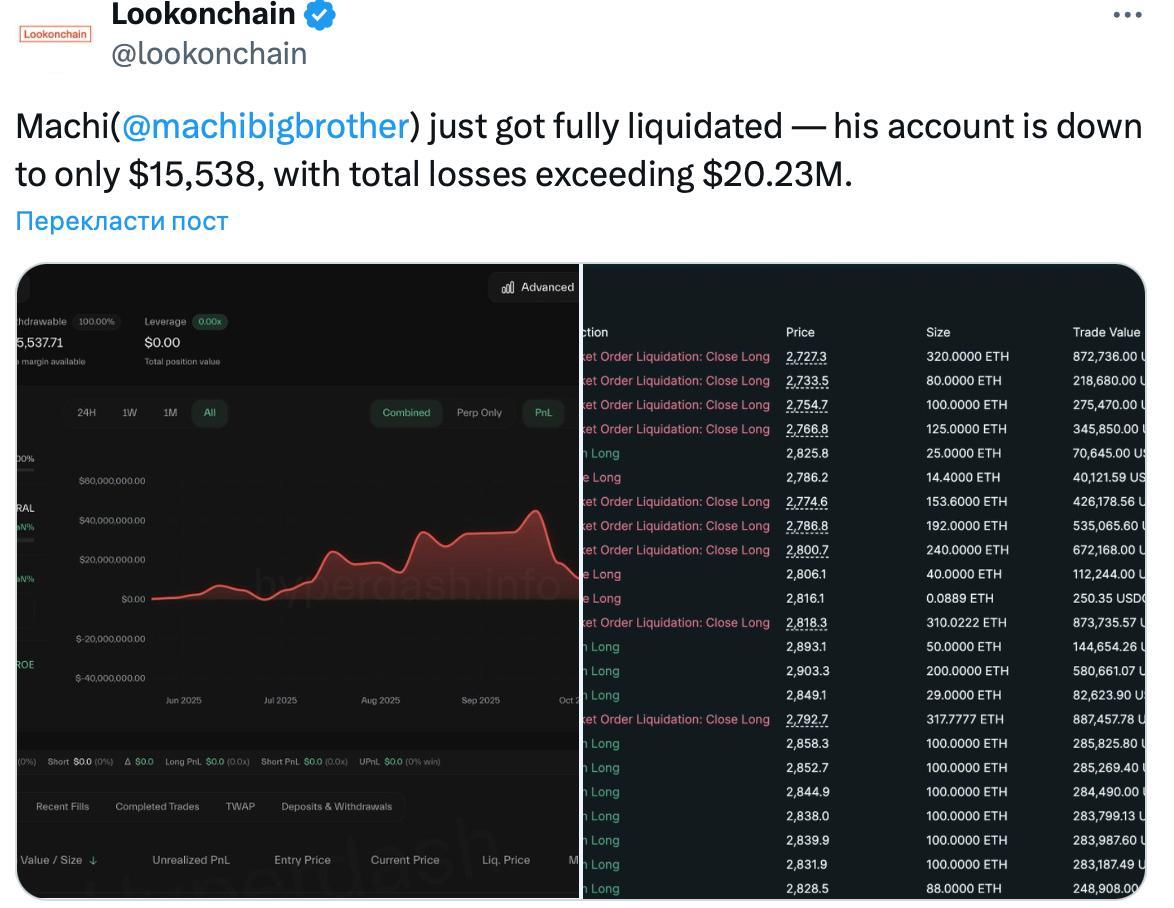The height and width of the screenshot is (908, 1174).
Task: Switch chart to Perp Only
Action: click(479, 413)
